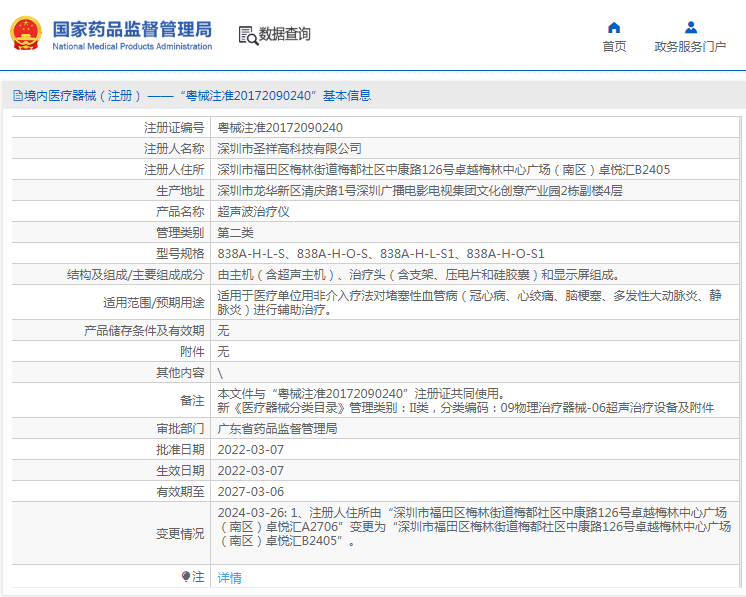Click the 国家药品监督管理局 site title
This screenshot has width=746, height=597.
(131, 27)
